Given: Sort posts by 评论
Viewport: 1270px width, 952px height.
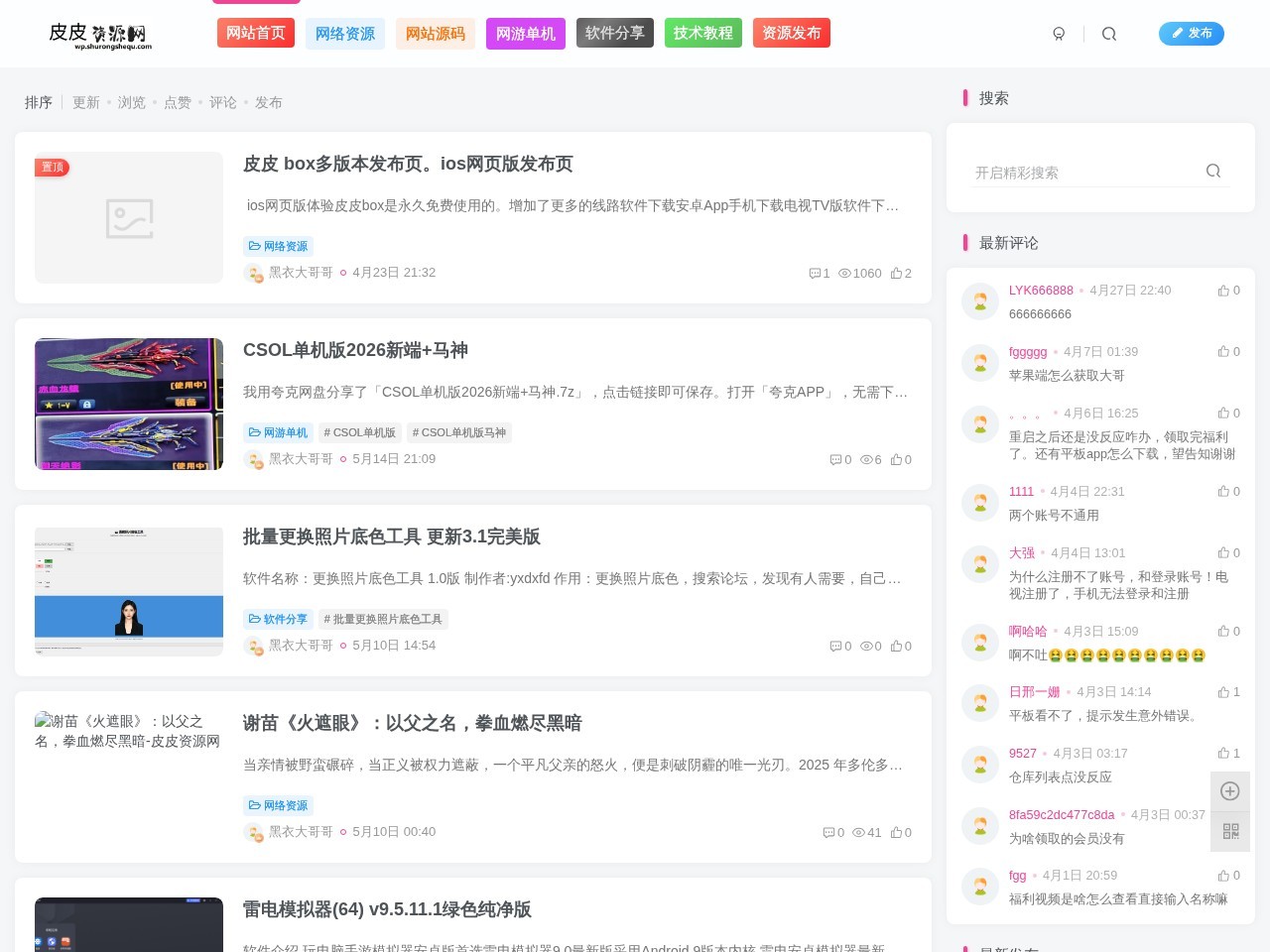Looking at the screenshot, I should (x=223, y=102).
